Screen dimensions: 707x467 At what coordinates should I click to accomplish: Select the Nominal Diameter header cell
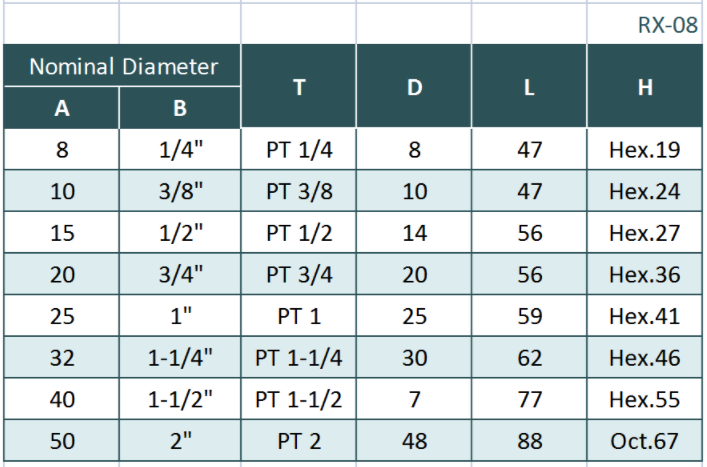tap(123, 67)
